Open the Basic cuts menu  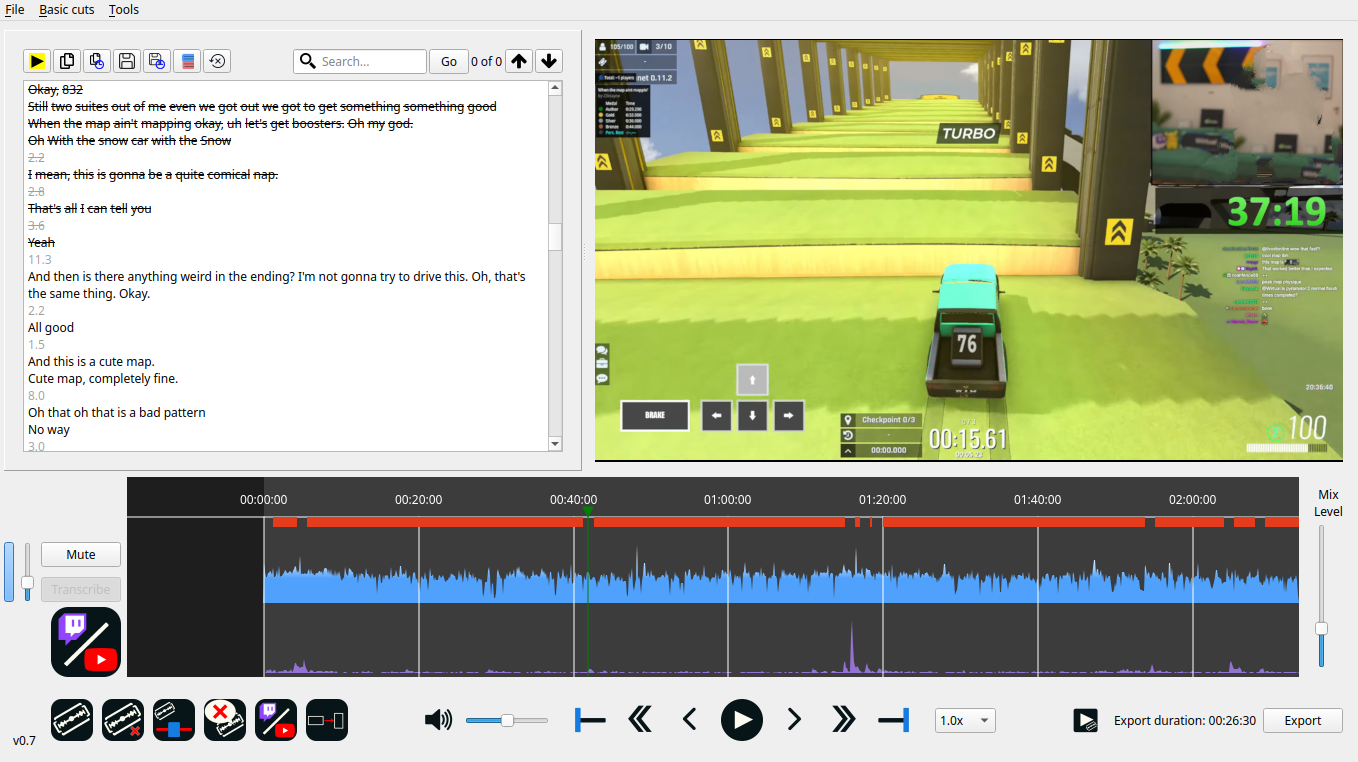point(67,9)
